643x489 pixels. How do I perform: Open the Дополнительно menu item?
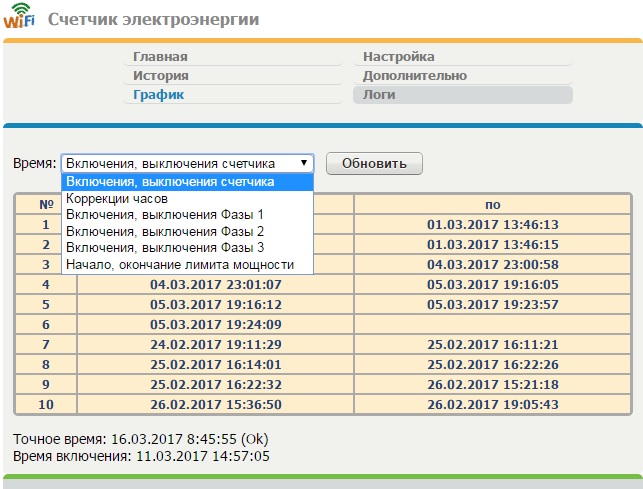click(x=414, y=76)
